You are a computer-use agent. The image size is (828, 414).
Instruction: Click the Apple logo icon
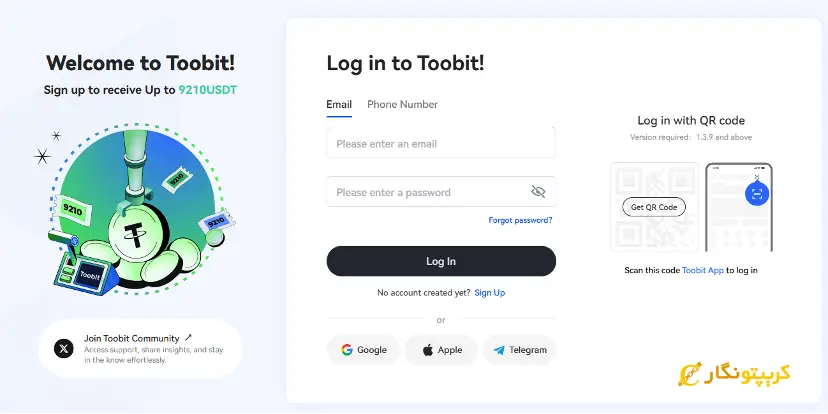coord(428,350)
